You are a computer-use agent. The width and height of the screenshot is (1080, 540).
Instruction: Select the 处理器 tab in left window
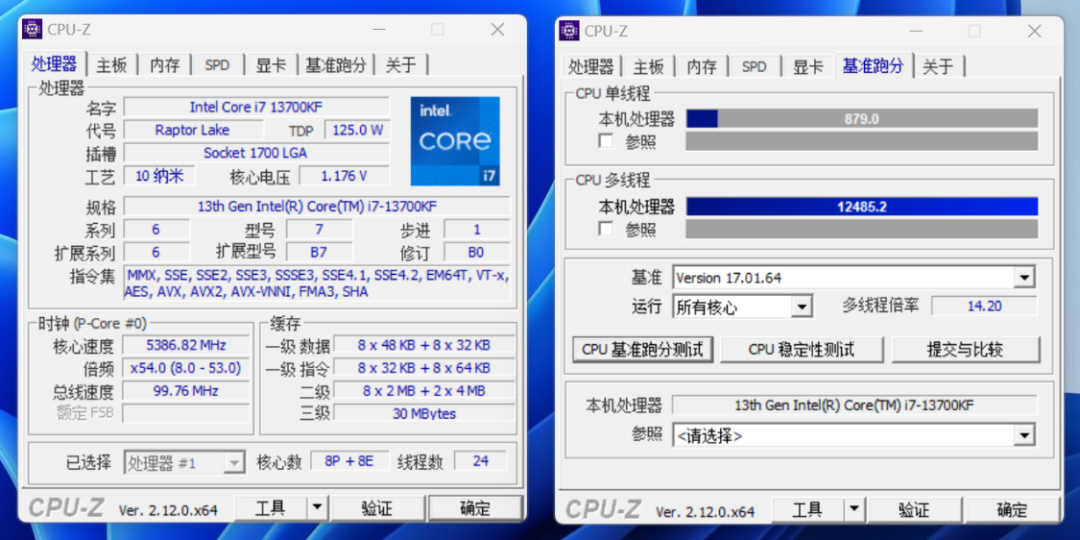pos(54,64)
